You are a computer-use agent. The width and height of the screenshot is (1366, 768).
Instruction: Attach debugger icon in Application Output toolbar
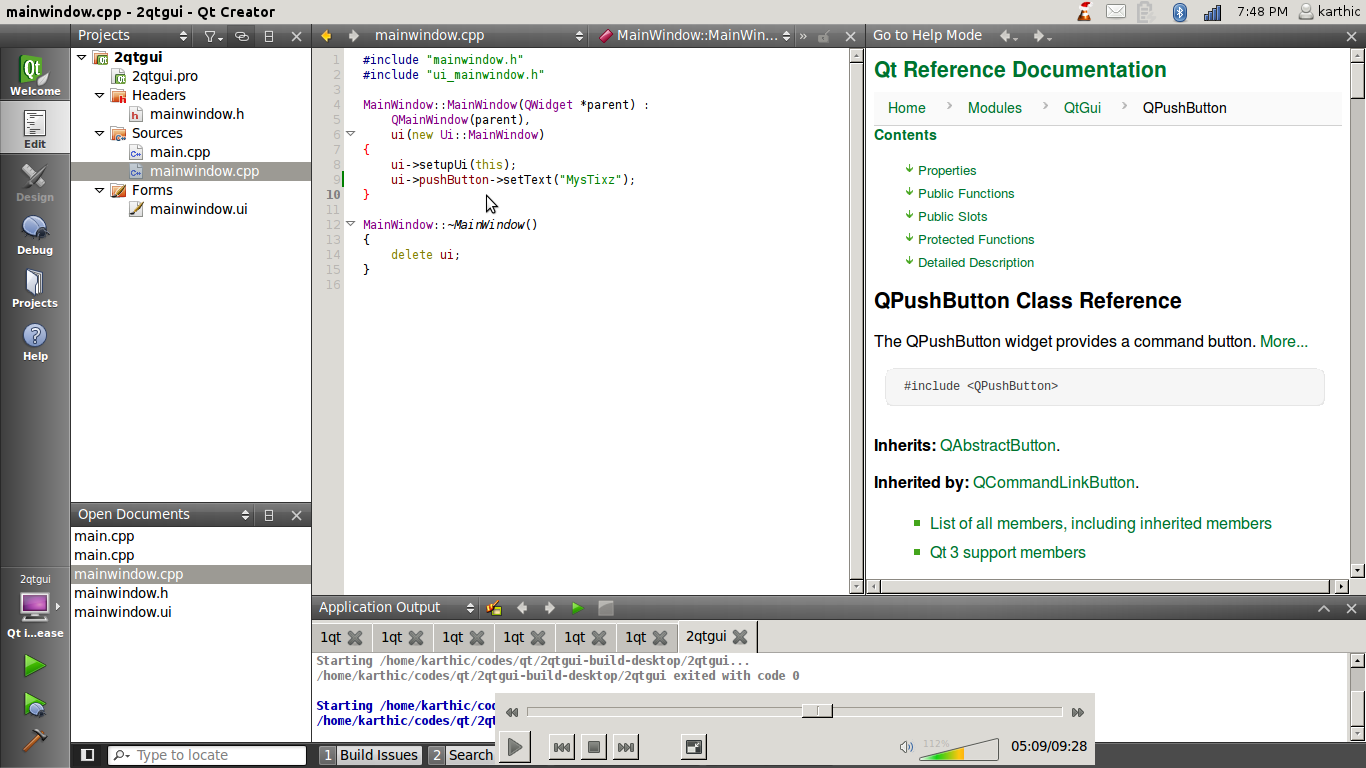pyautogui.click(x=494, y=608)
